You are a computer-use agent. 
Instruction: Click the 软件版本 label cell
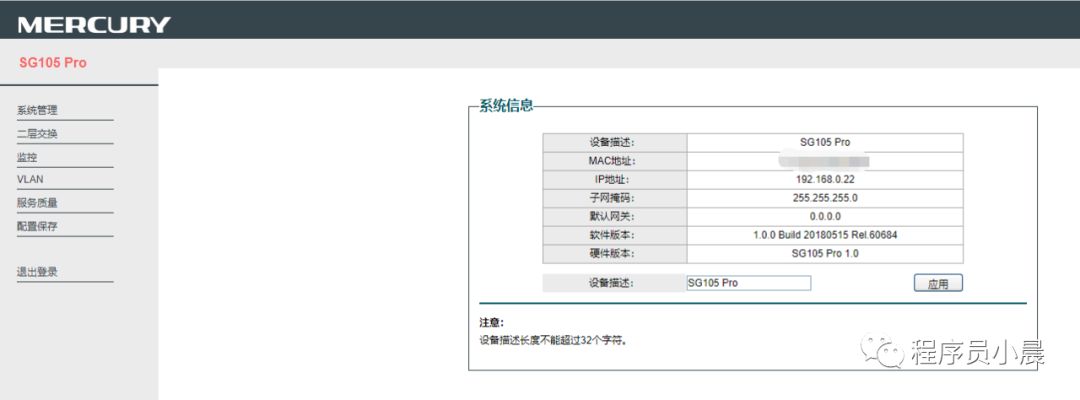[x=614, y=235]
